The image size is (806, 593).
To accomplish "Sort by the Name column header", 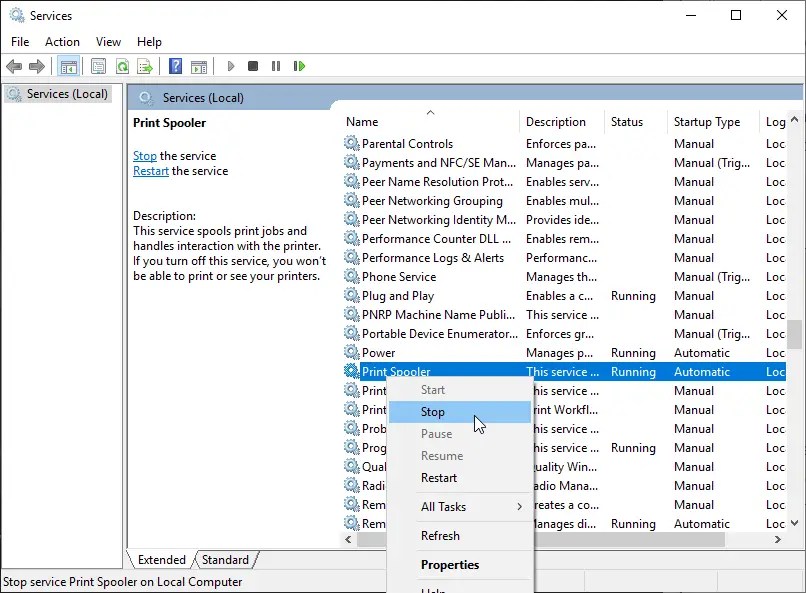I will coord(431,122).
